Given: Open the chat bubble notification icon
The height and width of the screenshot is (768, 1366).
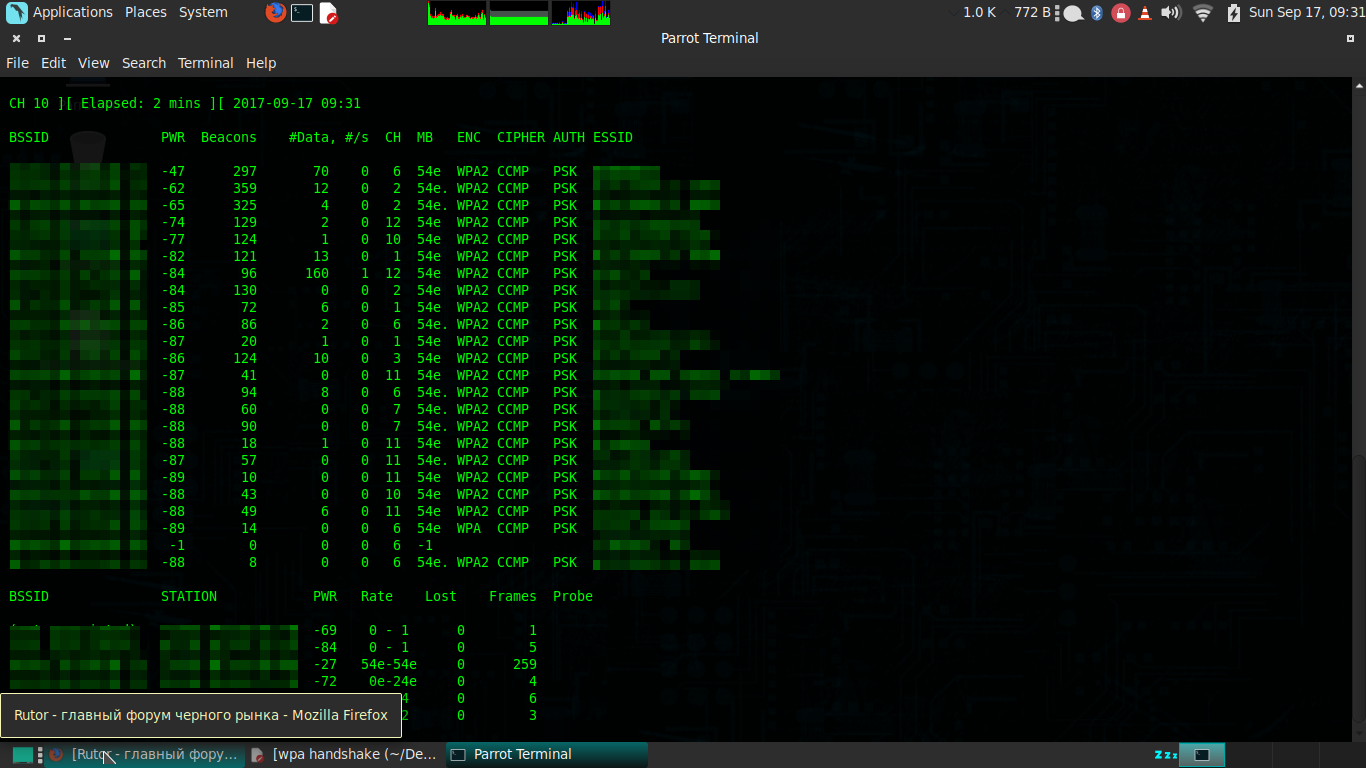Looking at the screenshot, I should pyautogui.click(x=1072, y=13).
